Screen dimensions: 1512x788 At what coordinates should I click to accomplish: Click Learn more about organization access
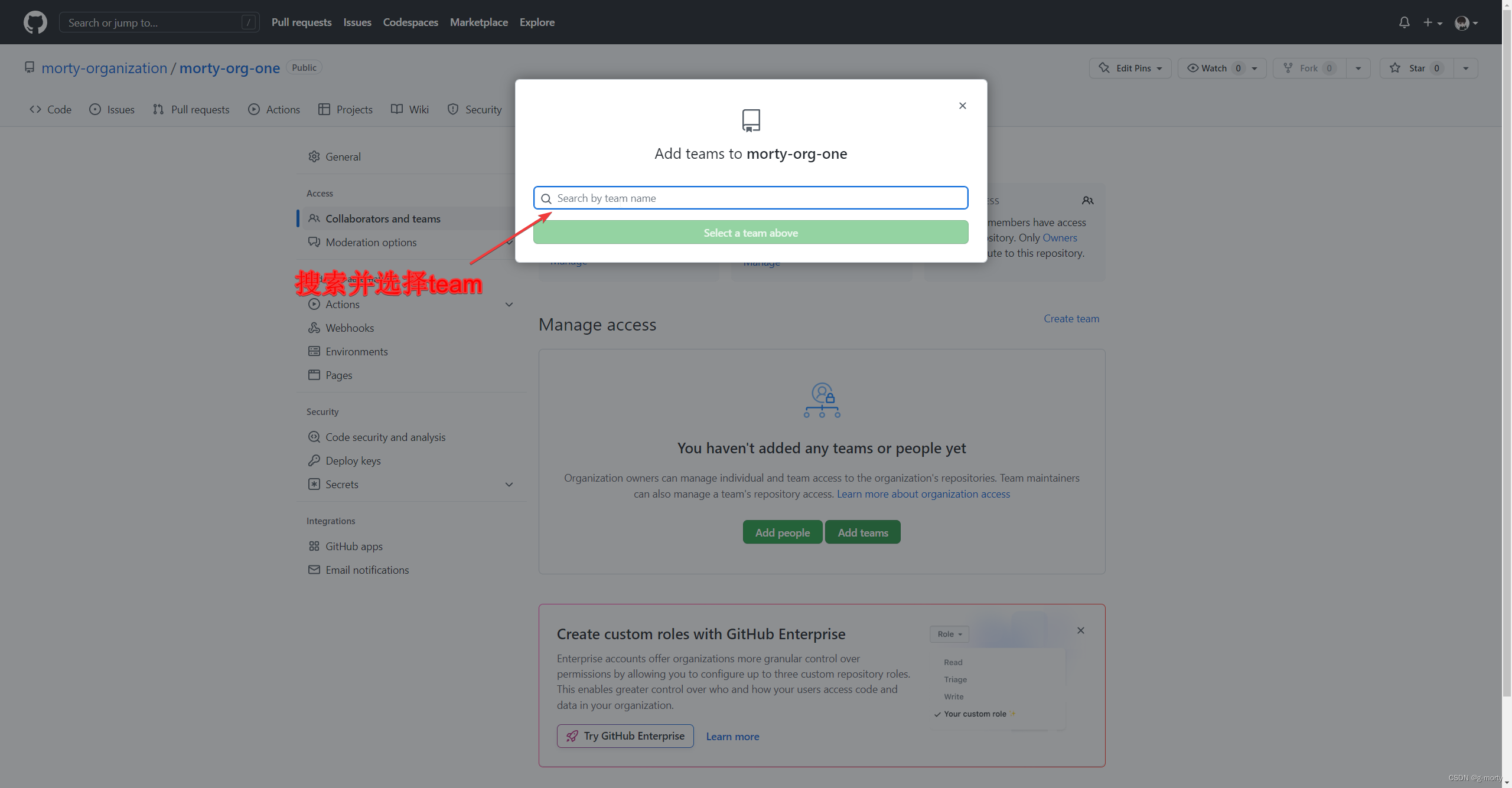[x=923, y=493]
